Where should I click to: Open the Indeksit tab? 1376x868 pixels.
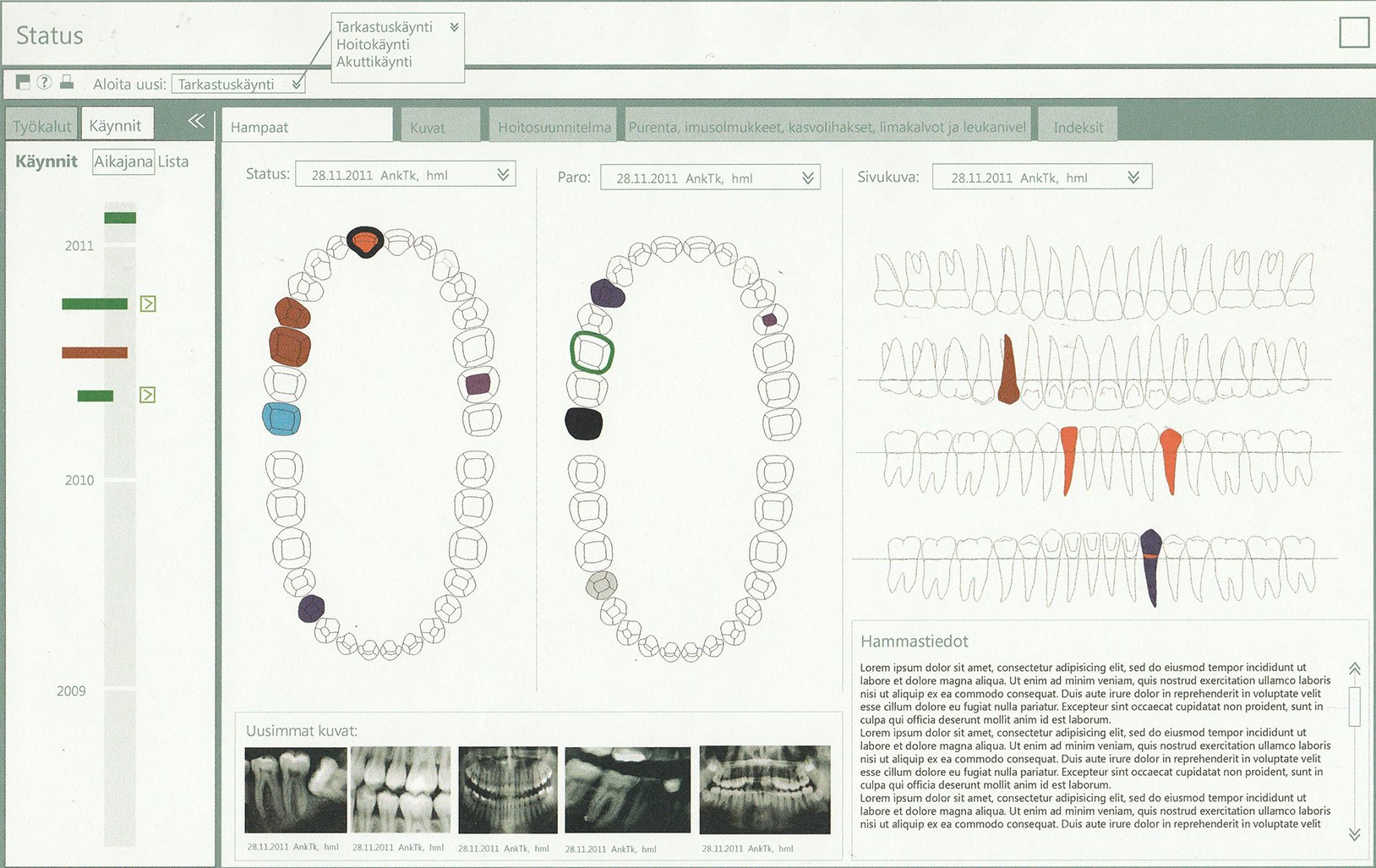coord(1078,126)
